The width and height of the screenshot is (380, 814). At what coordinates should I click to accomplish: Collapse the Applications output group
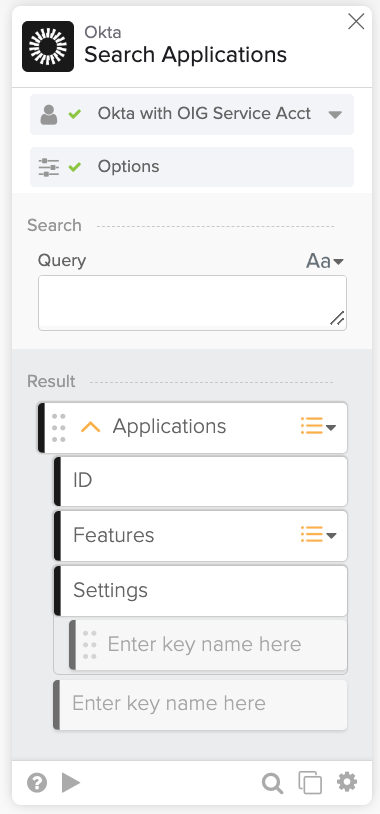91,427
